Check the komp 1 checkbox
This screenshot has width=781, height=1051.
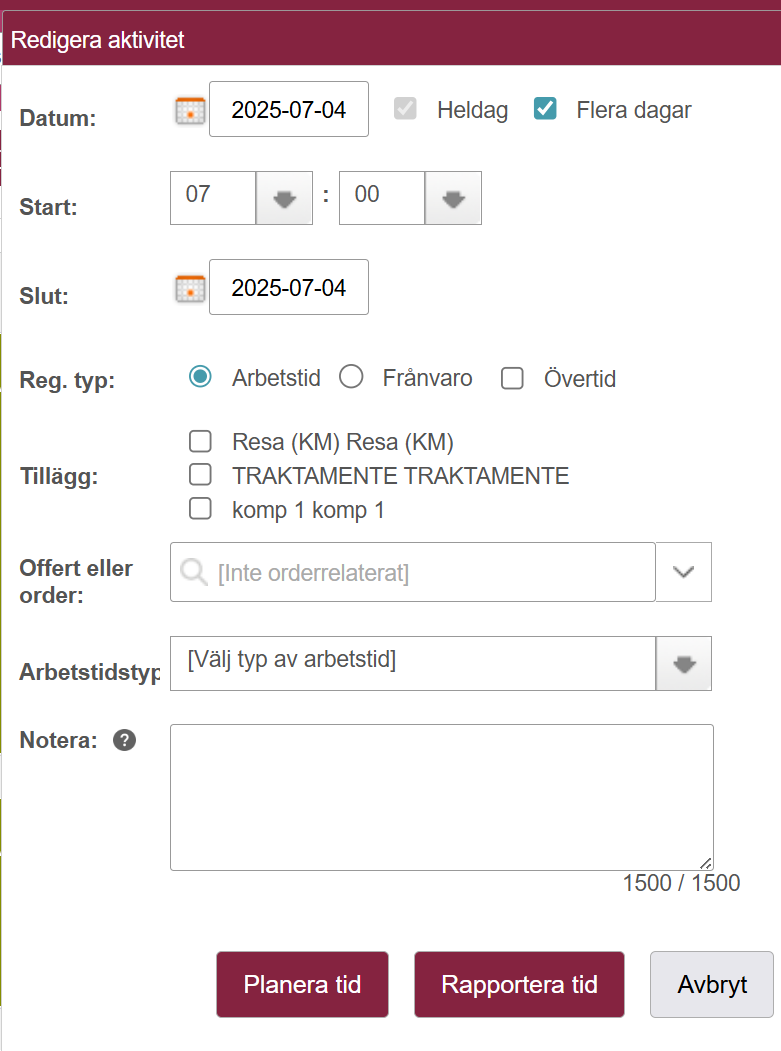click(200, 508)
